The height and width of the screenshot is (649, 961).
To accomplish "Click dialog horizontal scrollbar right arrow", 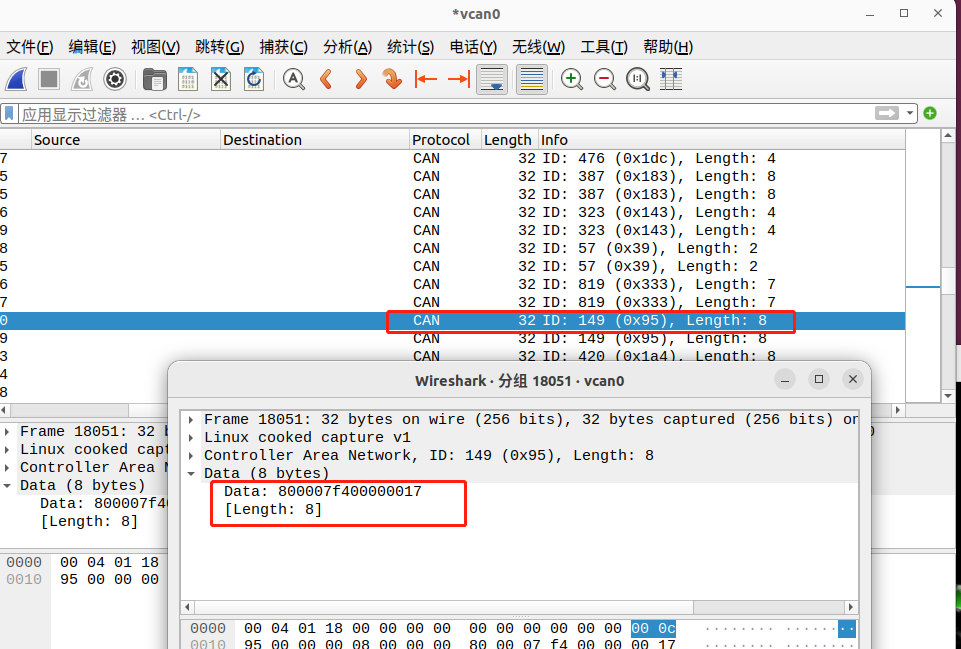I will [851, 607].
